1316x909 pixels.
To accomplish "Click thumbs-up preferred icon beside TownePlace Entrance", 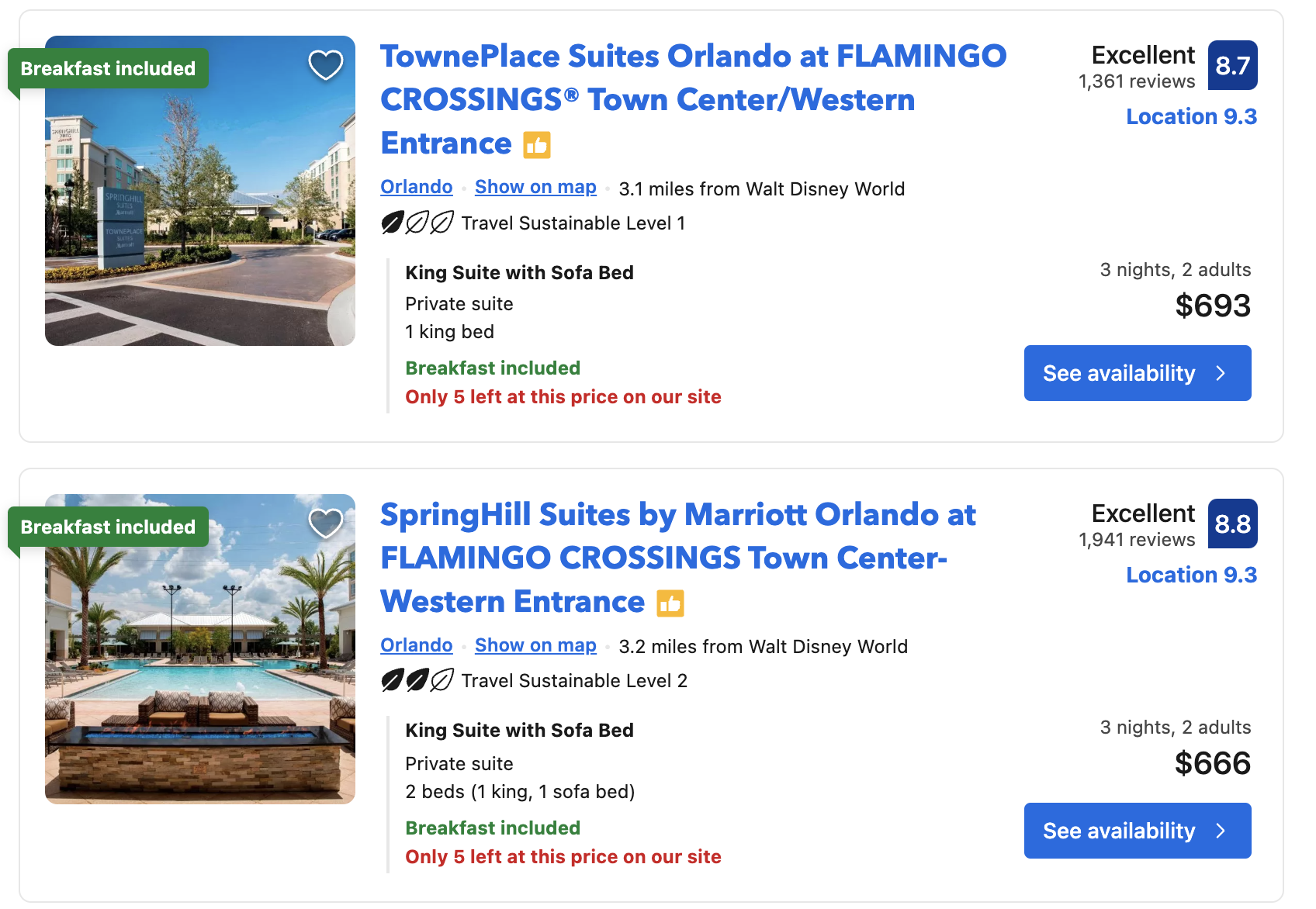I will coord(537,145).
